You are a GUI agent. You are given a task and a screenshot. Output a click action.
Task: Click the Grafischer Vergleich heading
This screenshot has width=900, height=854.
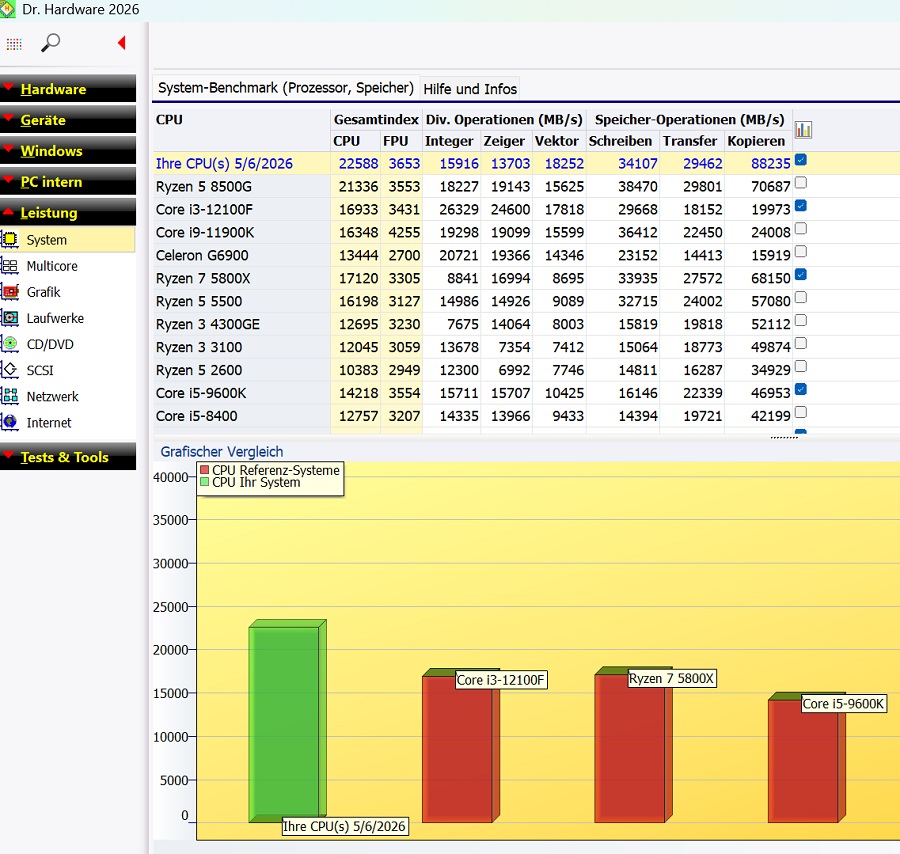[222, 452]
